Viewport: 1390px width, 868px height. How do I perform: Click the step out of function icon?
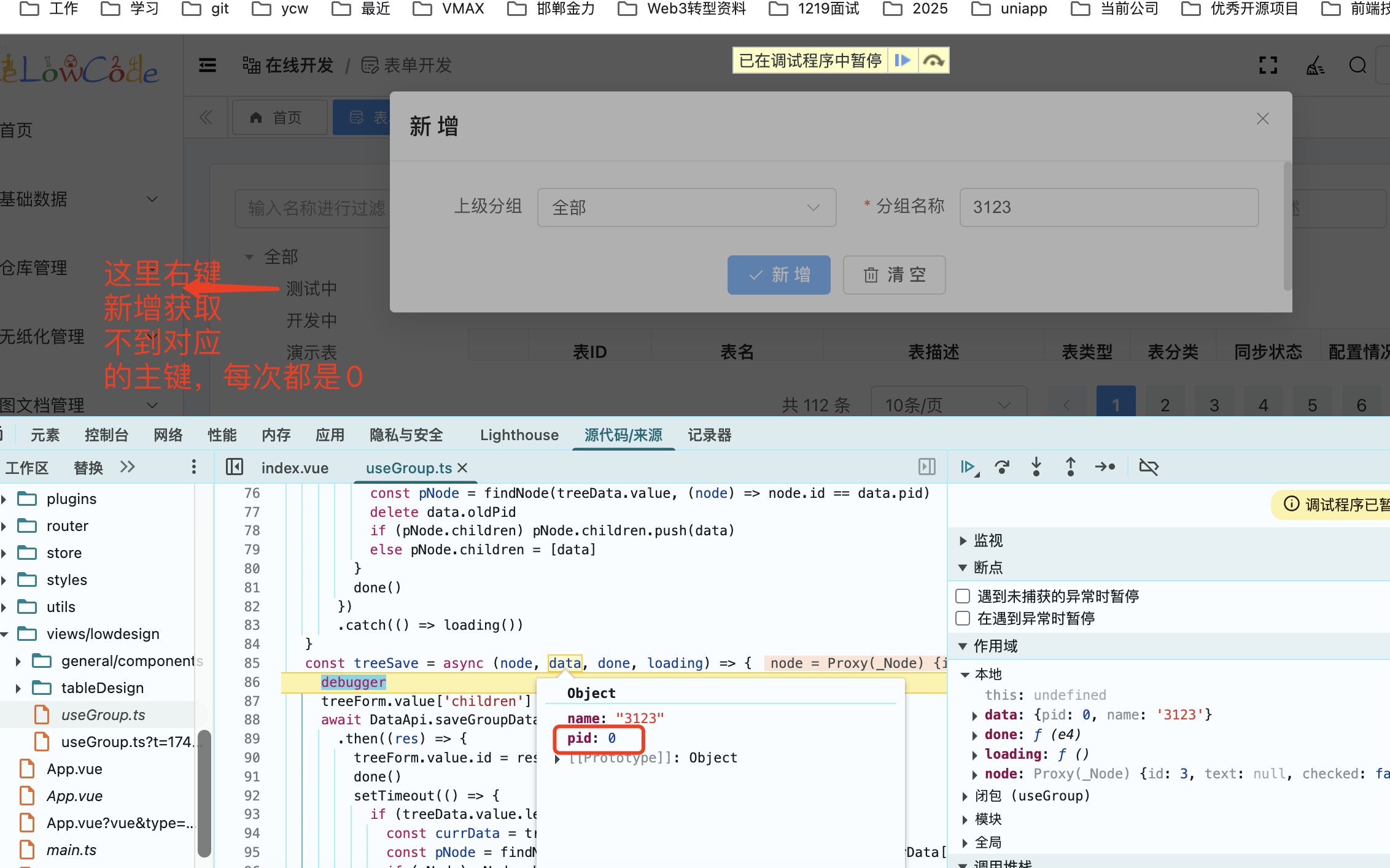click(1070, 467)
